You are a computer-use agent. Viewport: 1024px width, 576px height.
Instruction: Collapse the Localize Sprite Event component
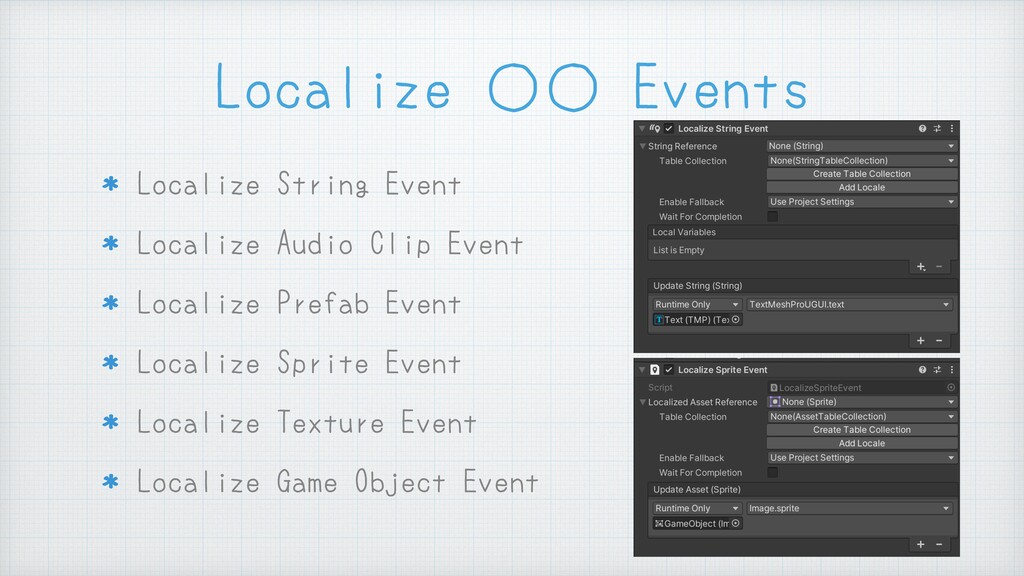(x=642, y=370)
